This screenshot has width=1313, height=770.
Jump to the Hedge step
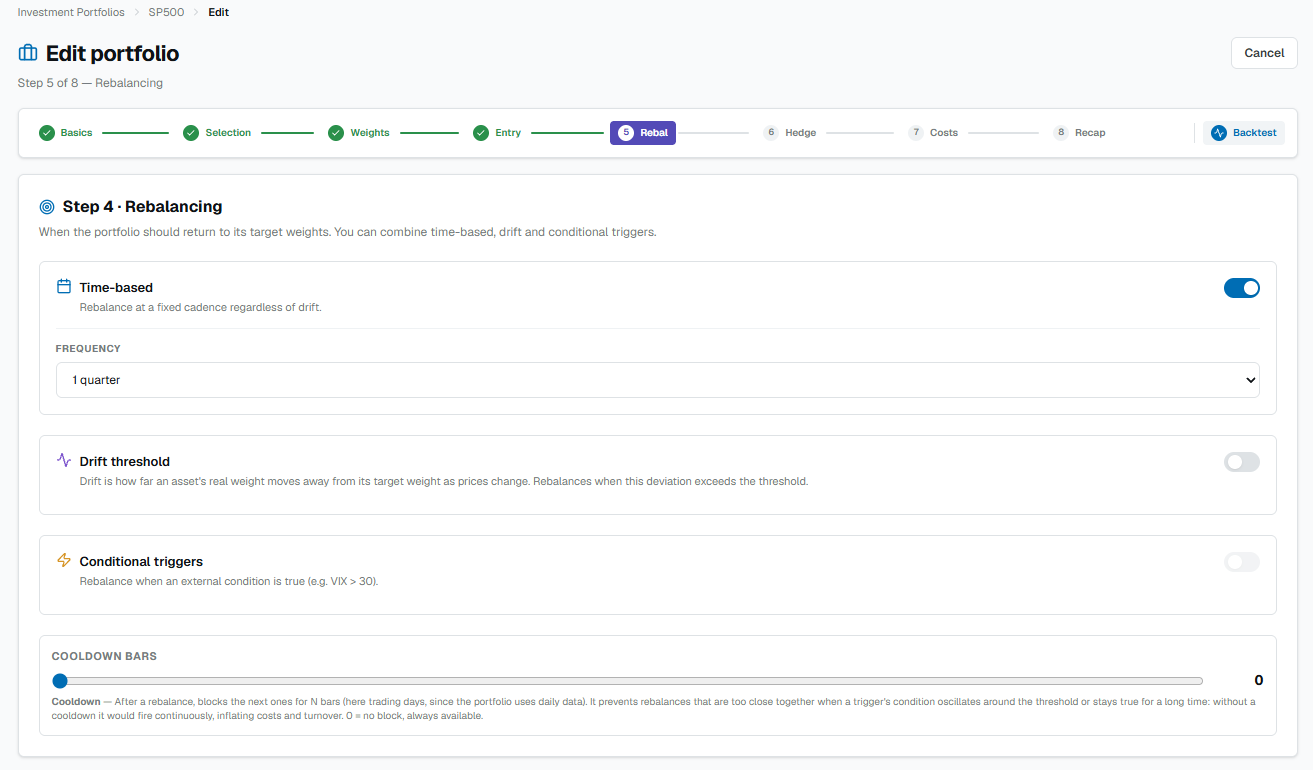point(790,133)
